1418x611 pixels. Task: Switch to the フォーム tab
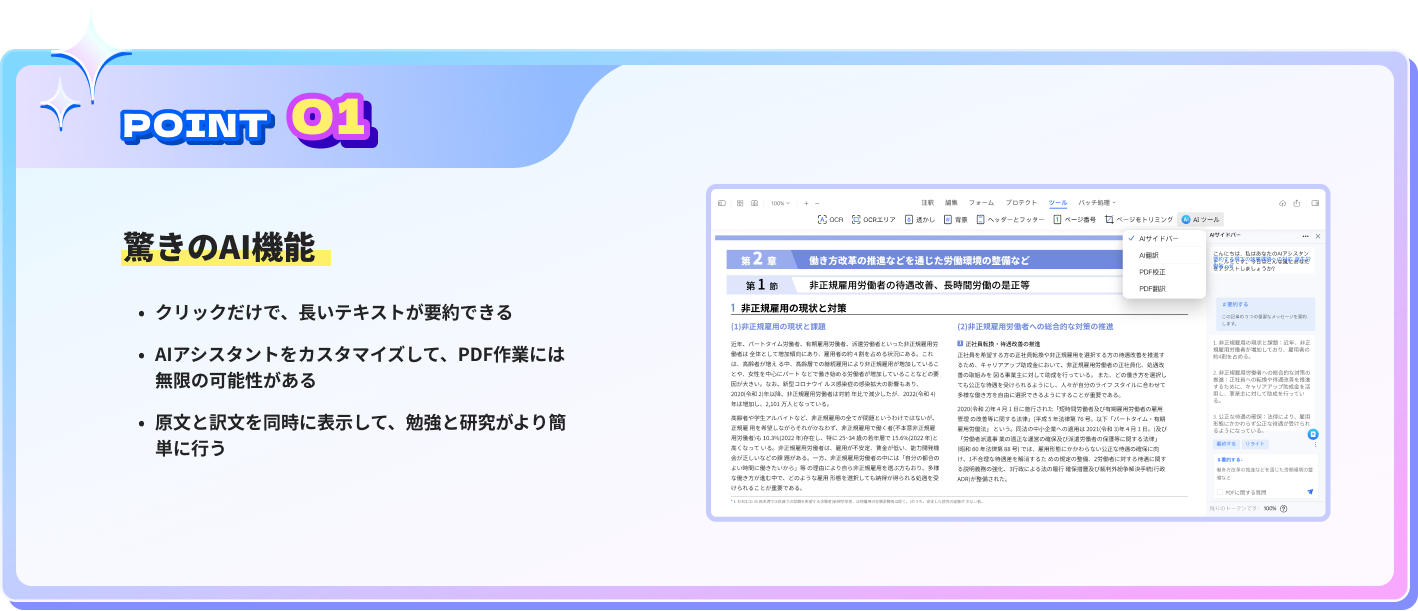981,203
